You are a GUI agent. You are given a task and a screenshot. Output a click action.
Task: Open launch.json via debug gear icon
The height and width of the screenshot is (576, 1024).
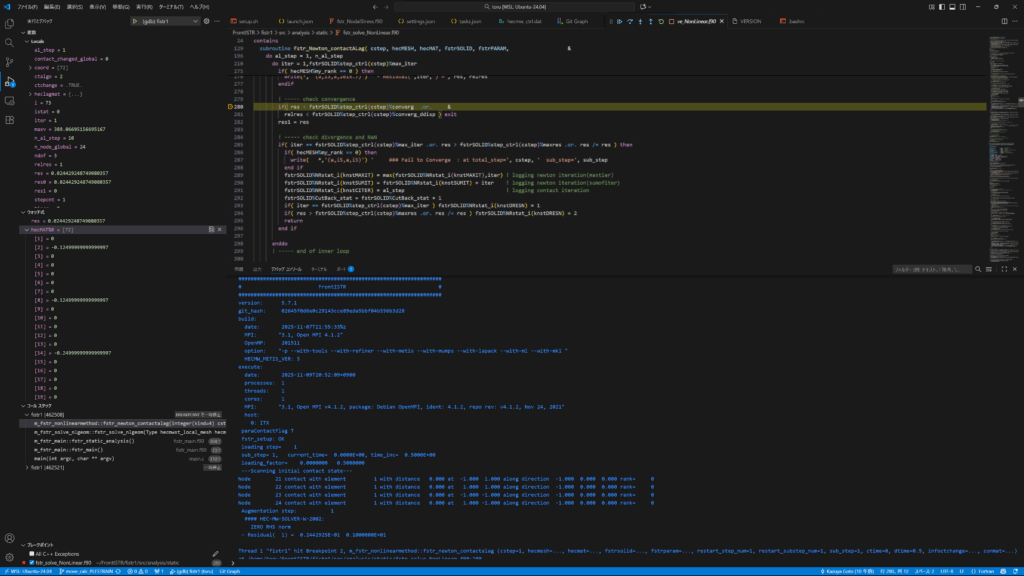pyautogui.click(x=206, y=21)
